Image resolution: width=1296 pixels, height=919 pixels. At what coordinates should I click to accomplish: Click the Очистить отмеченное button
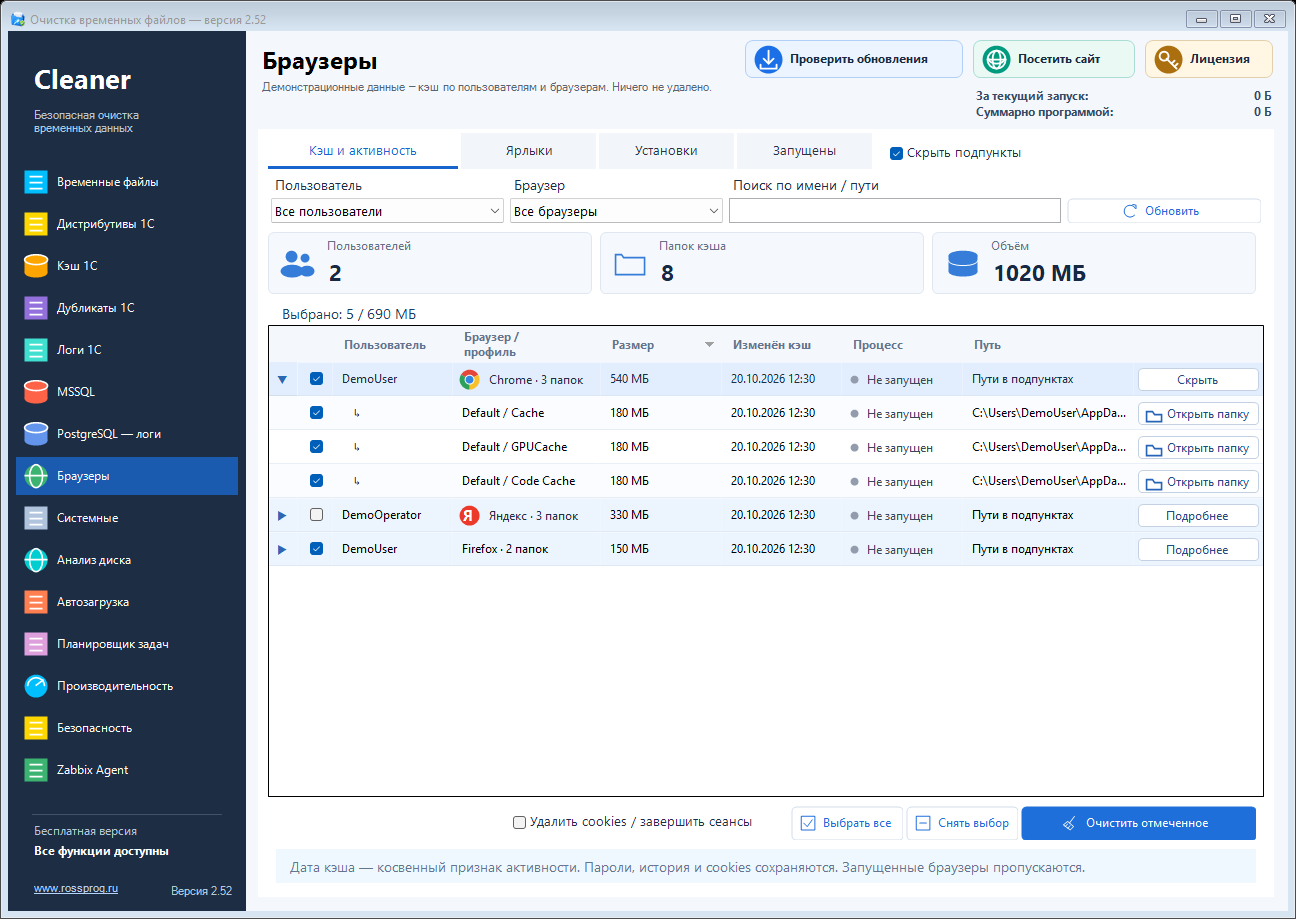(1138, 823)
